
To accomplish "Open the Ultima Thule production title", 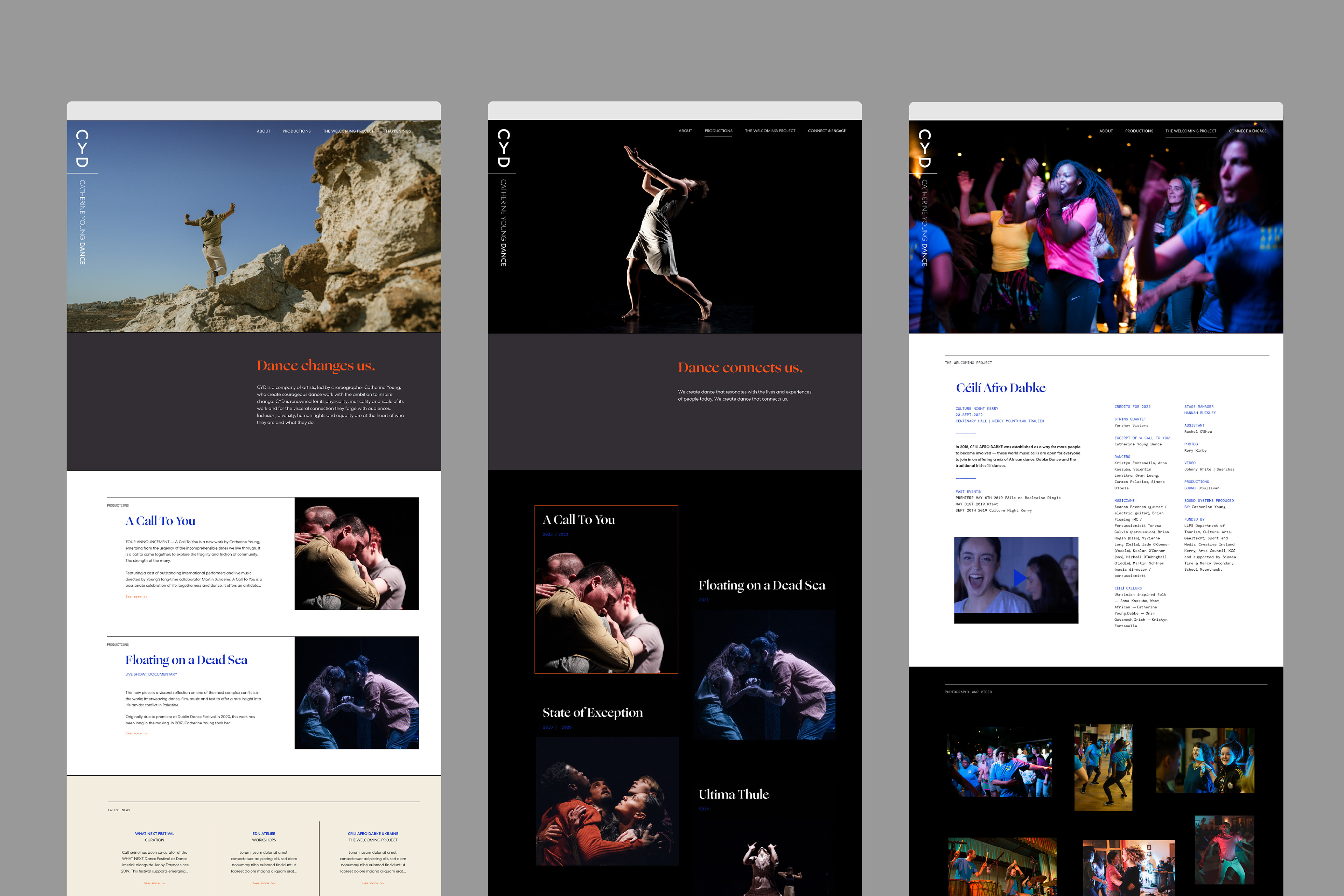I will [x=734, y=794].
